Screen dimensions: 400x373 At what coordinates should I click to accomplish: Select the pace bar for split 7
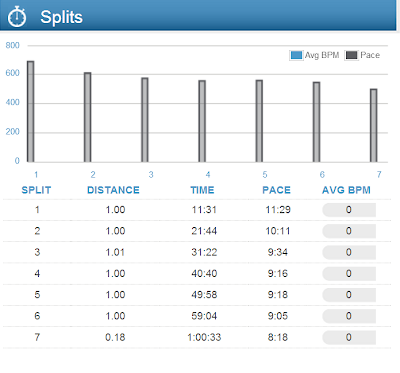[374, 125]
